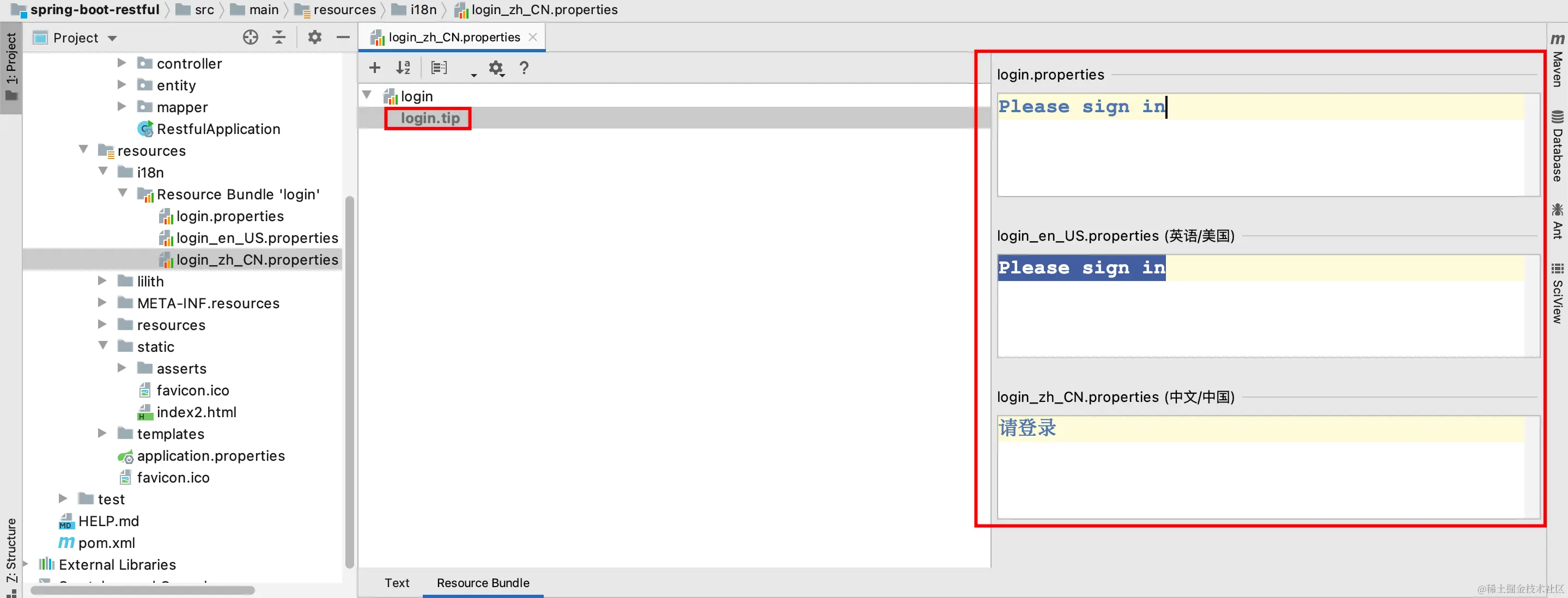The width and height of the screenshot is (1568, 598).
Task: Open Project panel settings gear
Action: click(314, 38)
